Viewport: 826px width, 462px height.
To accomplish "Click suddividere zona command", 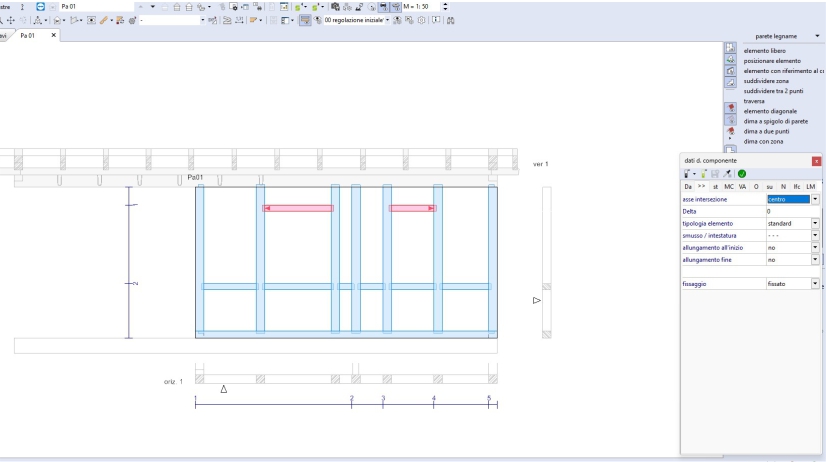I will coord(767,81).
